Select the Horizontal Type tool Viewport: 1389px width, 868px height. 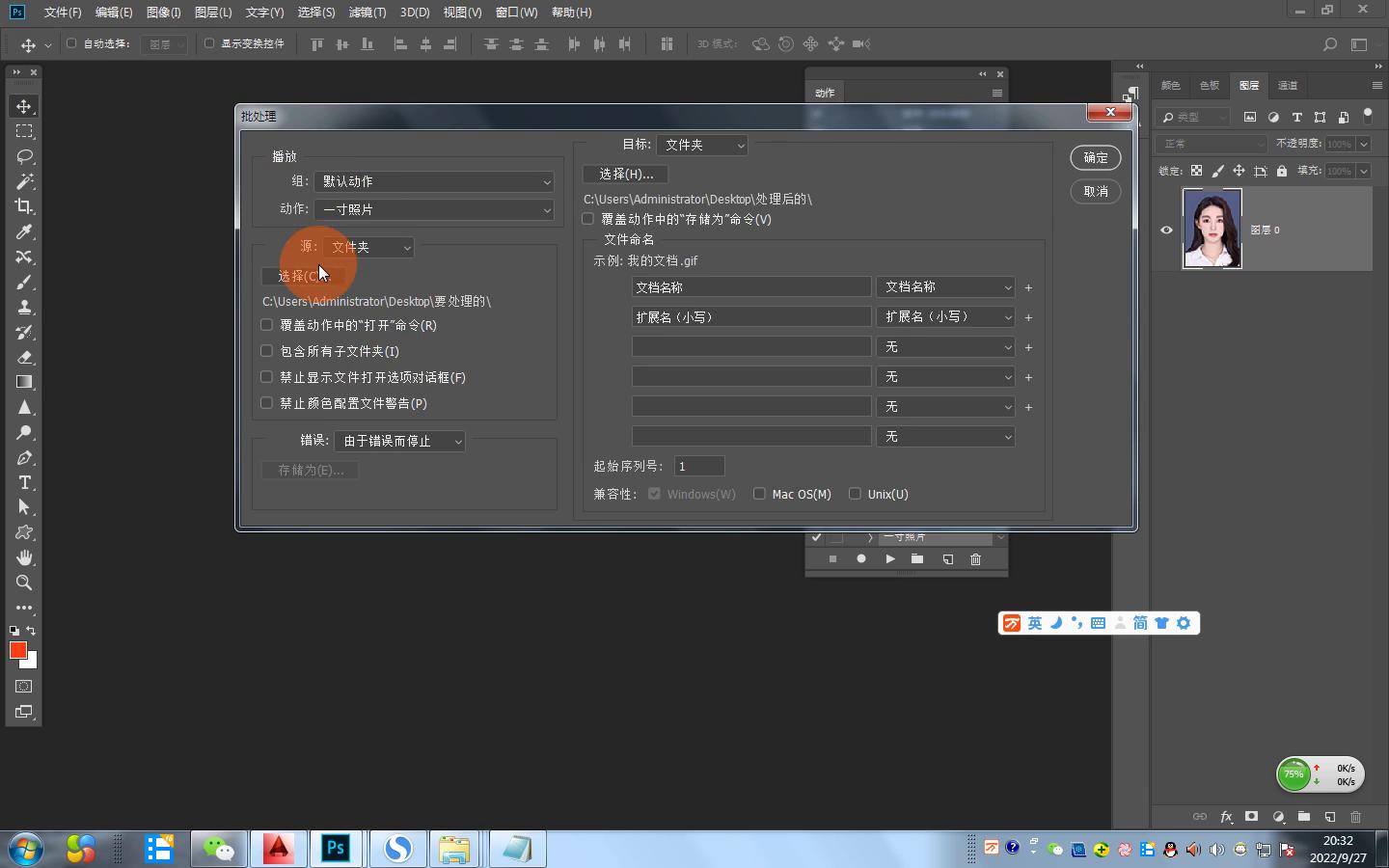24,482
